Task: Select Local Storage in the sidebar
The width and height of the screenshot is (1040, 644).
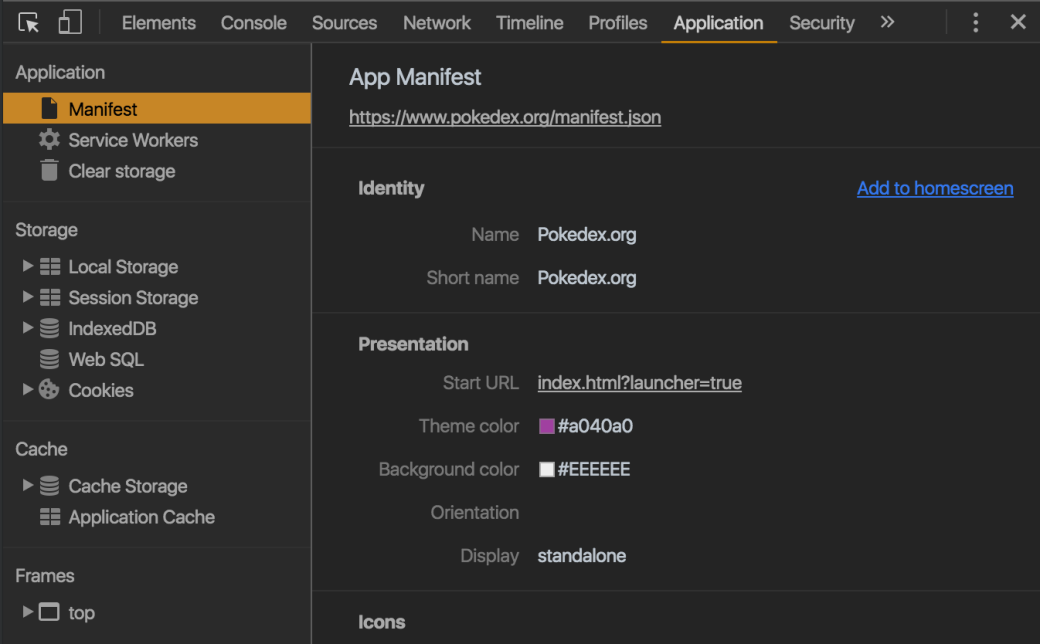Action: [123, 267]
